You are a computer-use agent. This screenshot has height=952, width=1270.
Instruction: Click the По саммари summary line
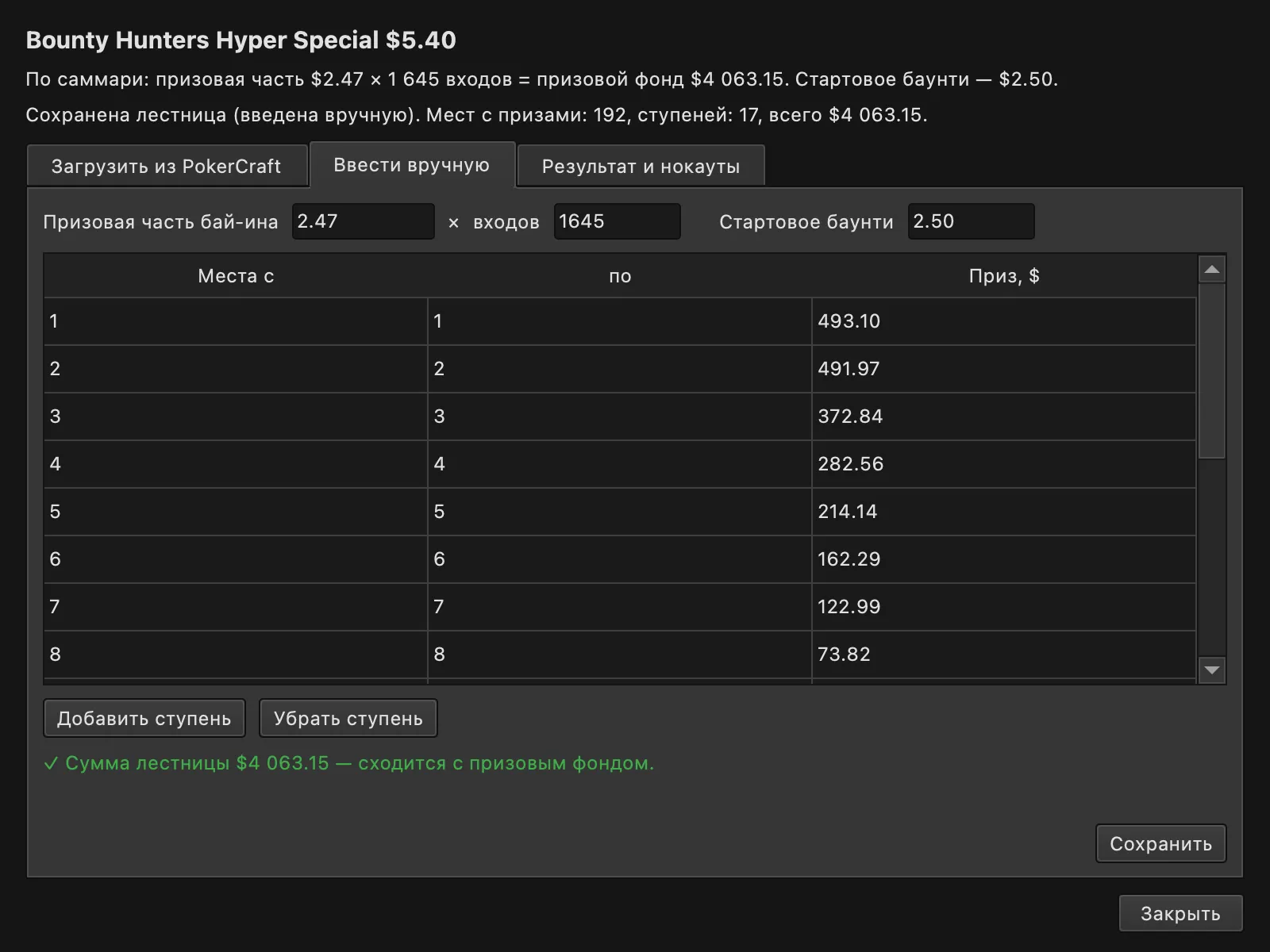542,79
